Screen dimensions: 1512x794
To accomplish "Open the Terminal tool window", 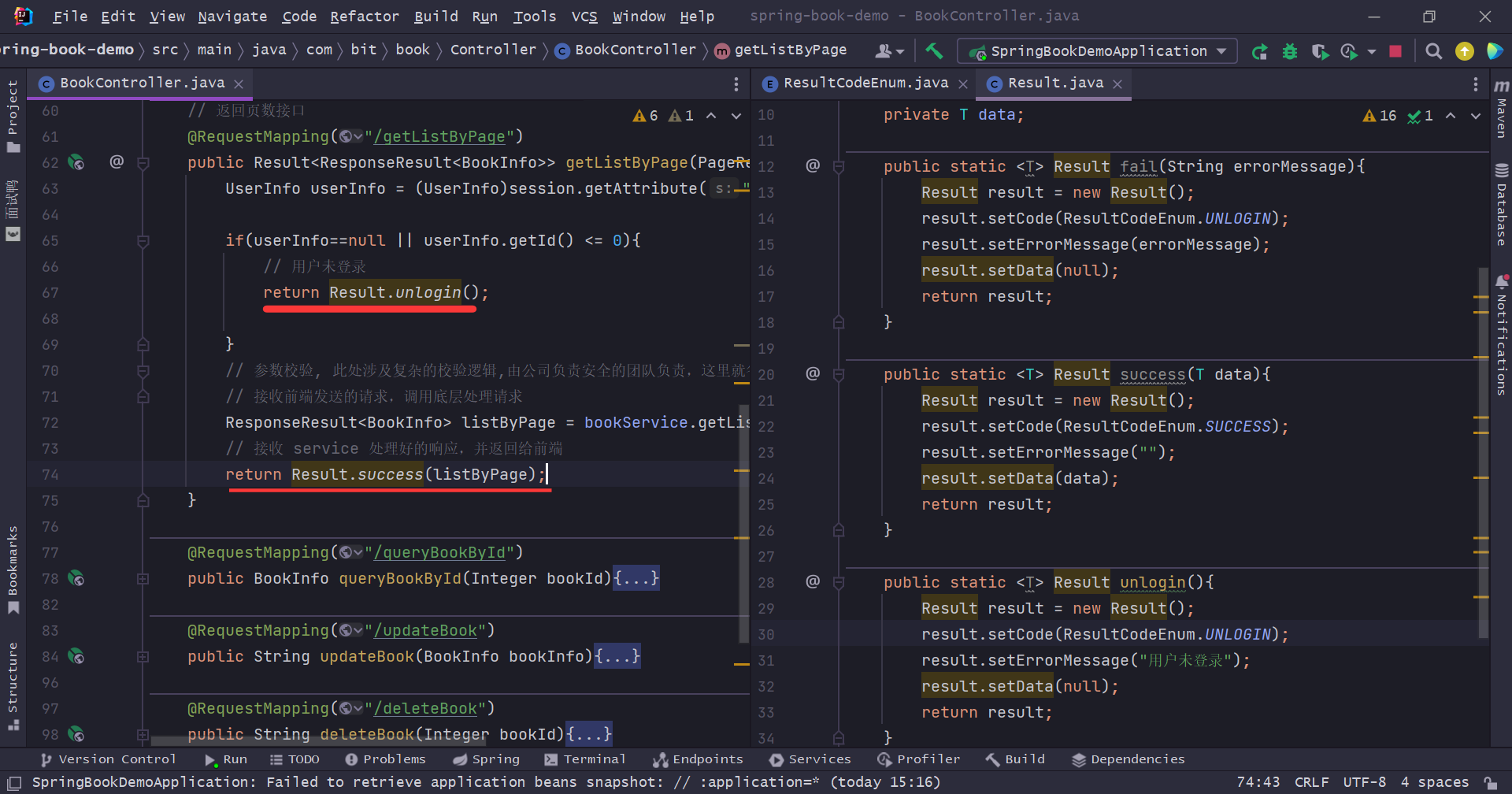I will [x=585, y=759].
